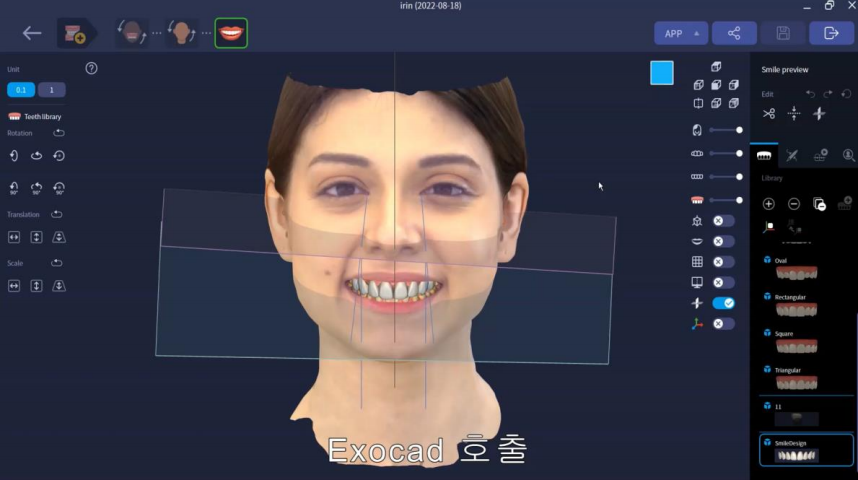Click the first rotate 90° icon
This screenshot has height=480, width=858.
(14, 188)
